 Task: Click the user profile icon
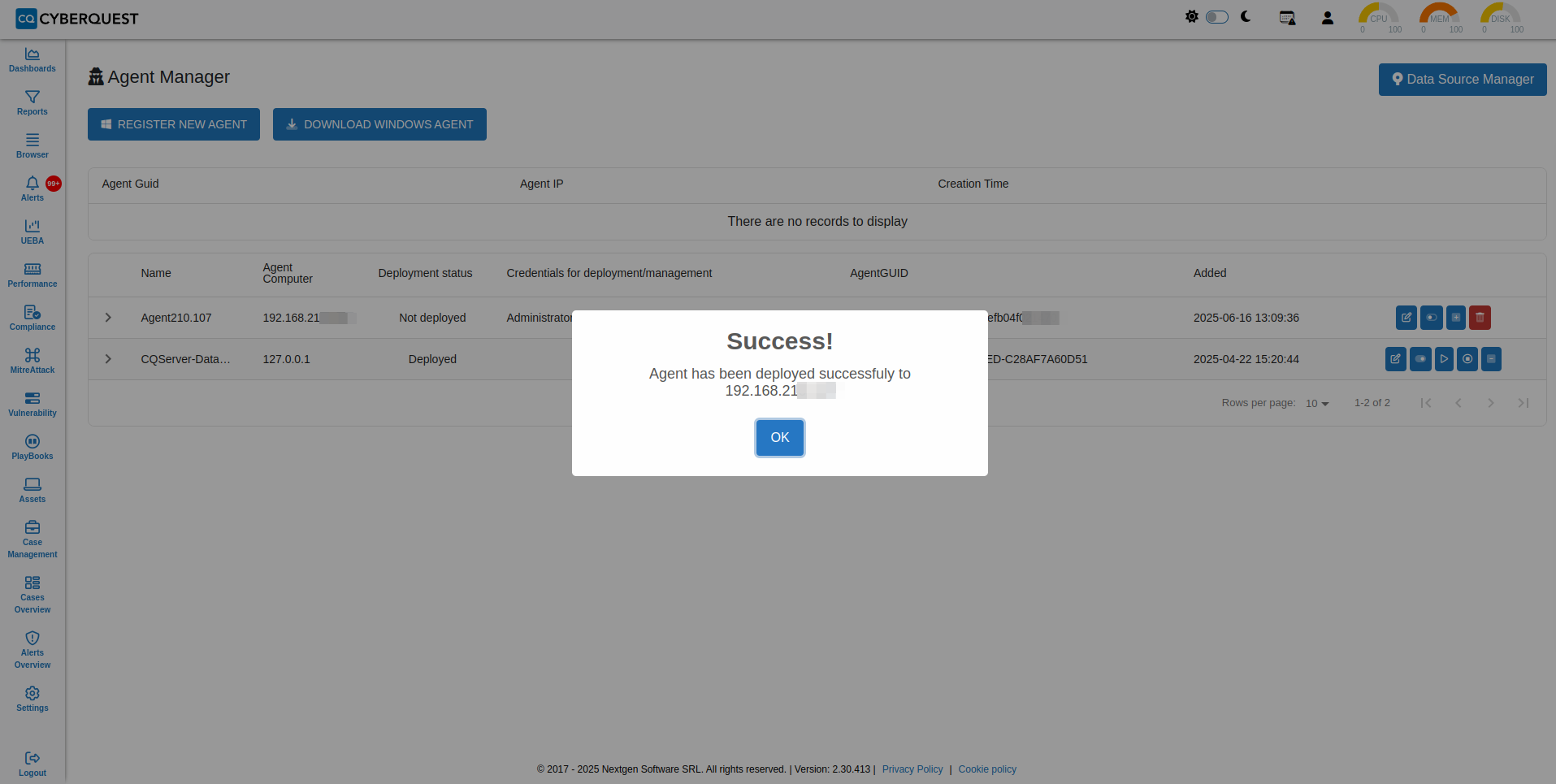tap(1327, 18)
